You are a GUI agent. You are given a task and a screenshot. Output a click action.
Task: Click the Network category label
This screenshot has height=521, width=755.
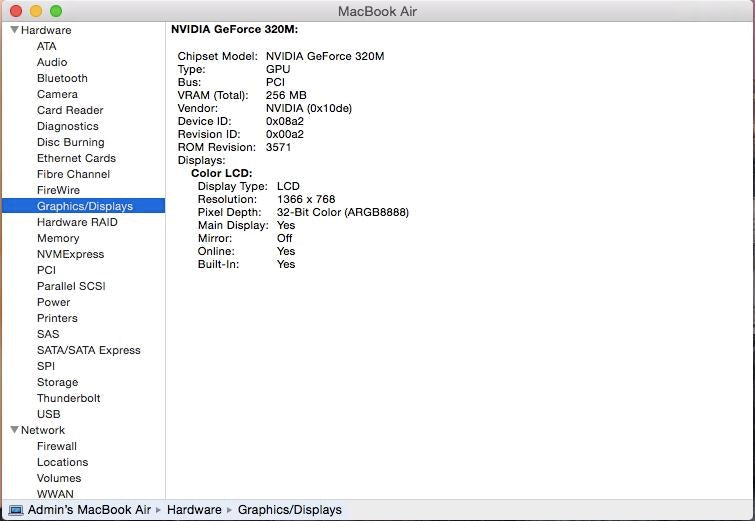[x=43, y=430]
